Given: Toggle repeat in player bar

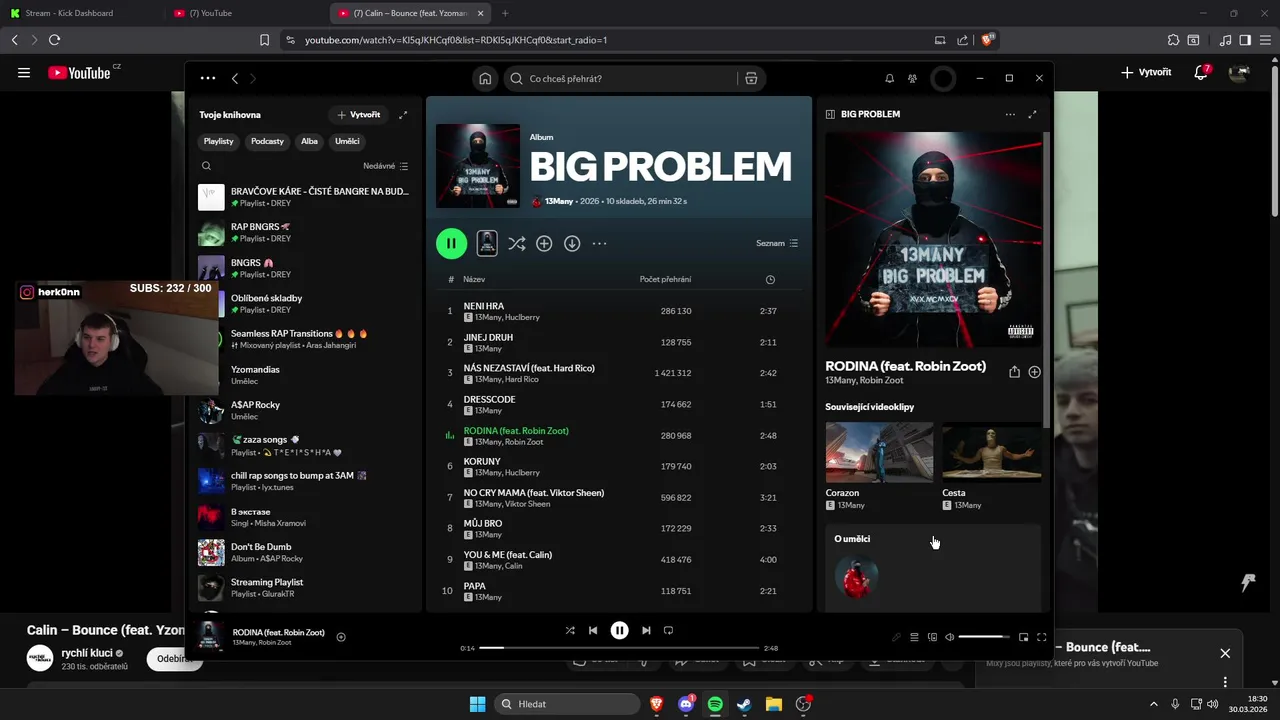Looking at the screenshot, I should point(669,630).
